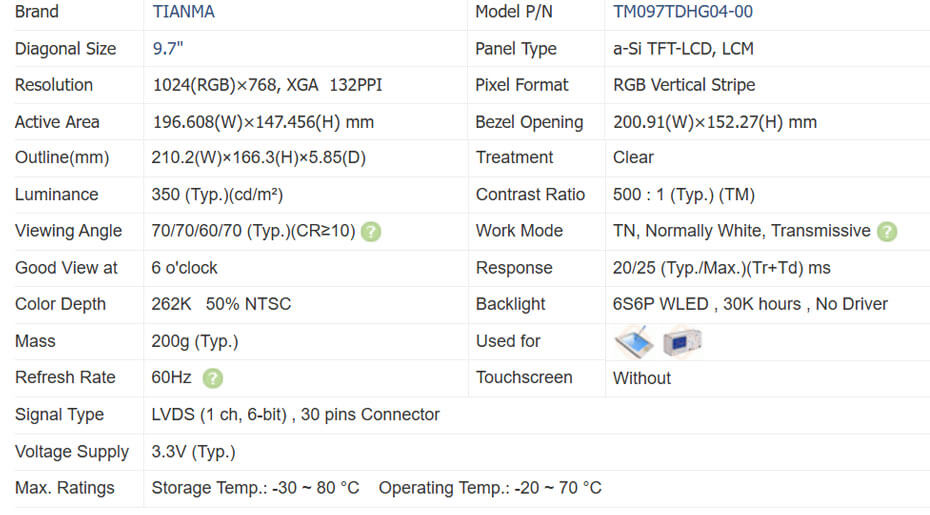Screen dimensions: 930x515
Task: Click the instrument device icon in Used for
Action: point(682,342)
